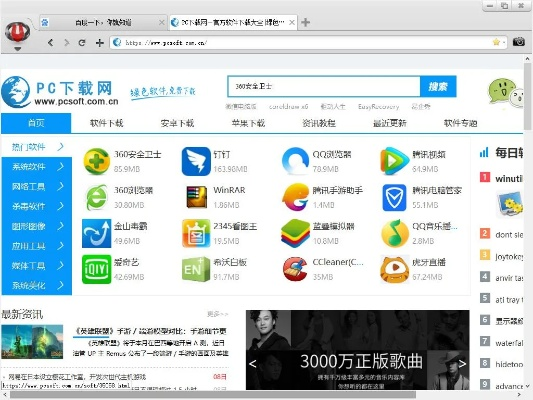
Task: Click the site search input field
Action: coord(324,87)
